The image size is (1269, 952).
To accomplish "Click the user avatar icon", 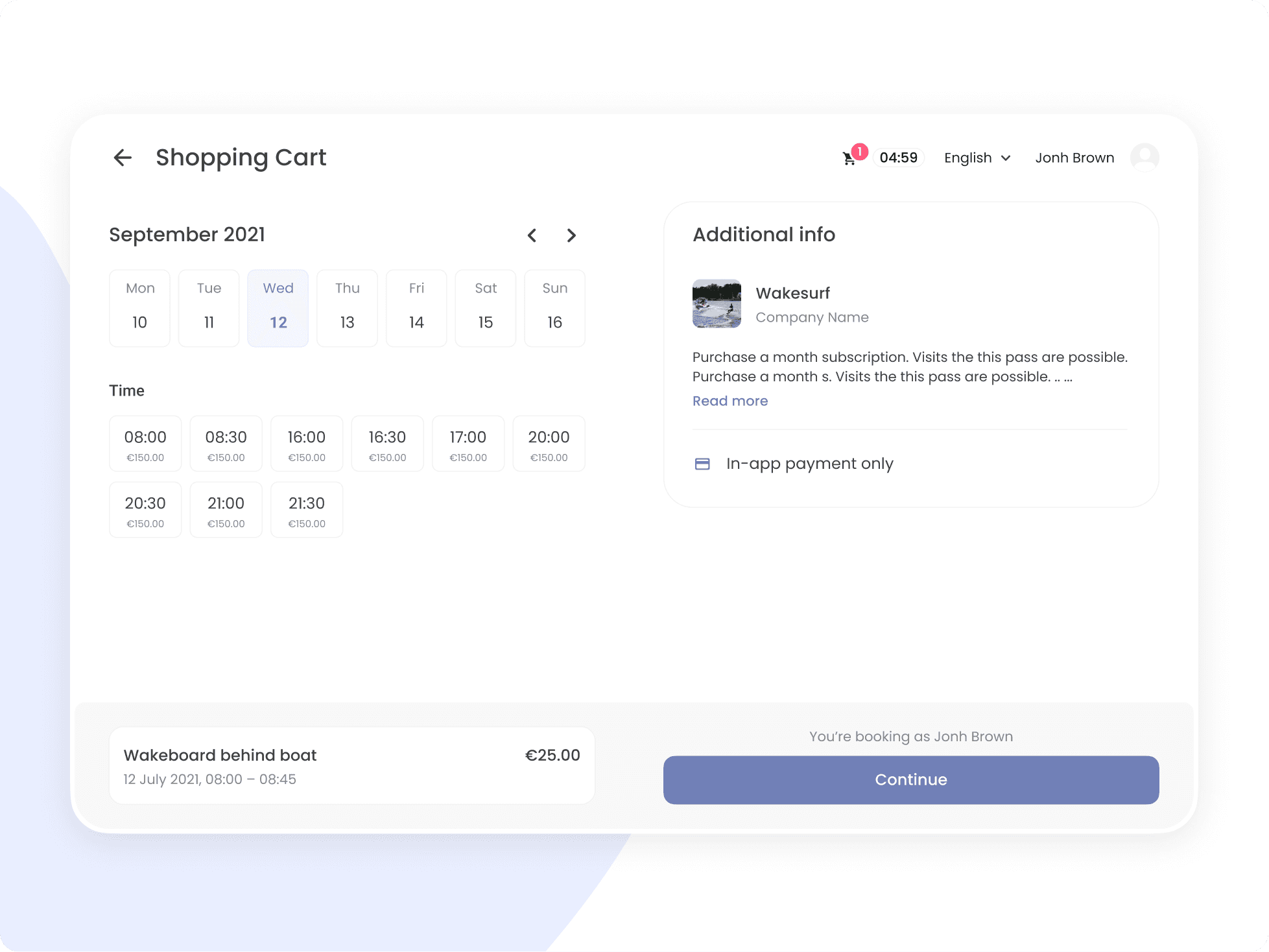I will click(1144, 158).
